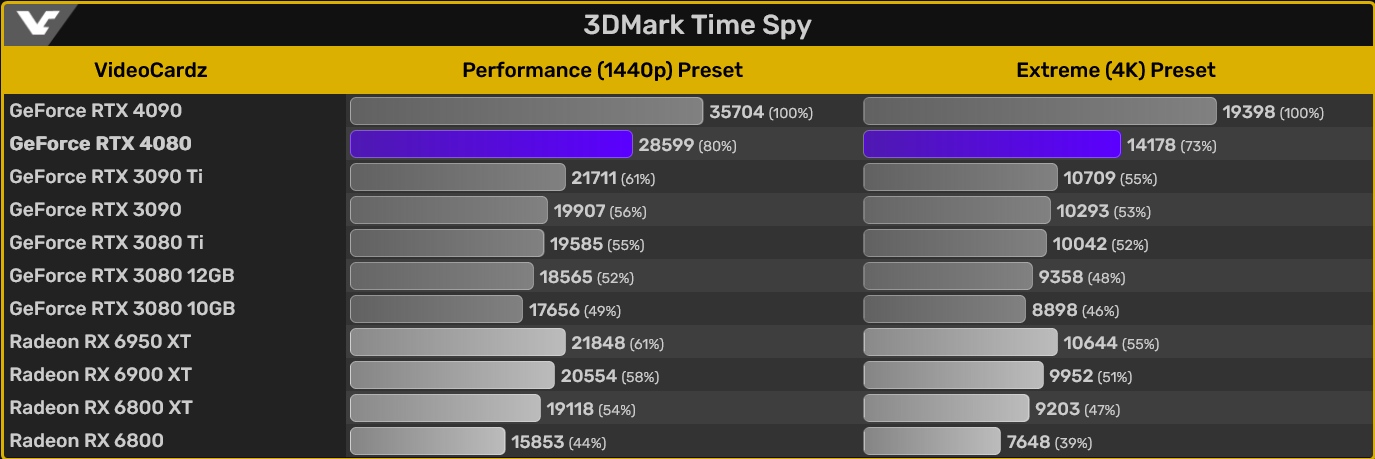Select the Performance (1440p) Preset header

(602, 71)
